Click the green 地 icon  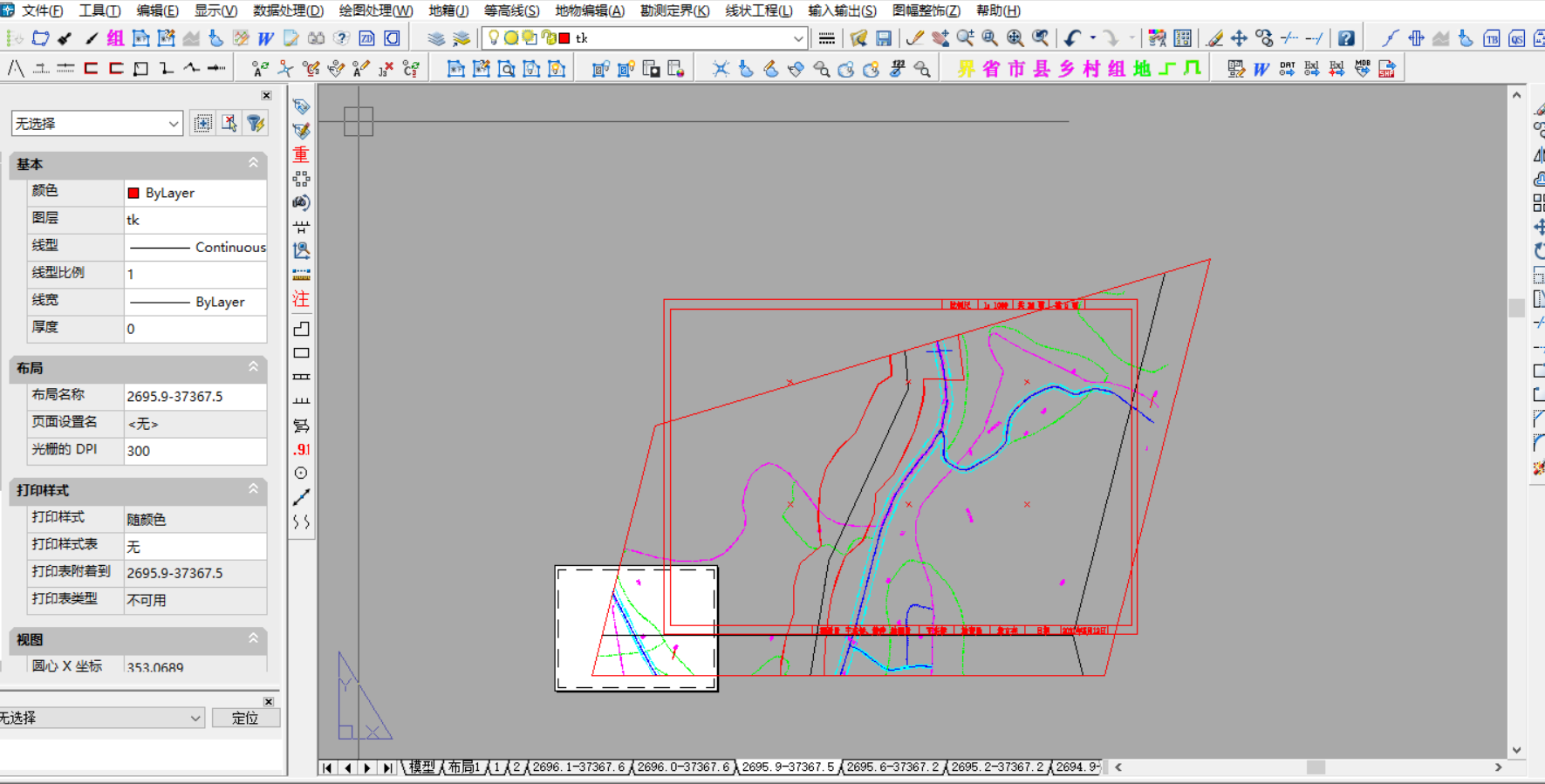(1142, 69)
